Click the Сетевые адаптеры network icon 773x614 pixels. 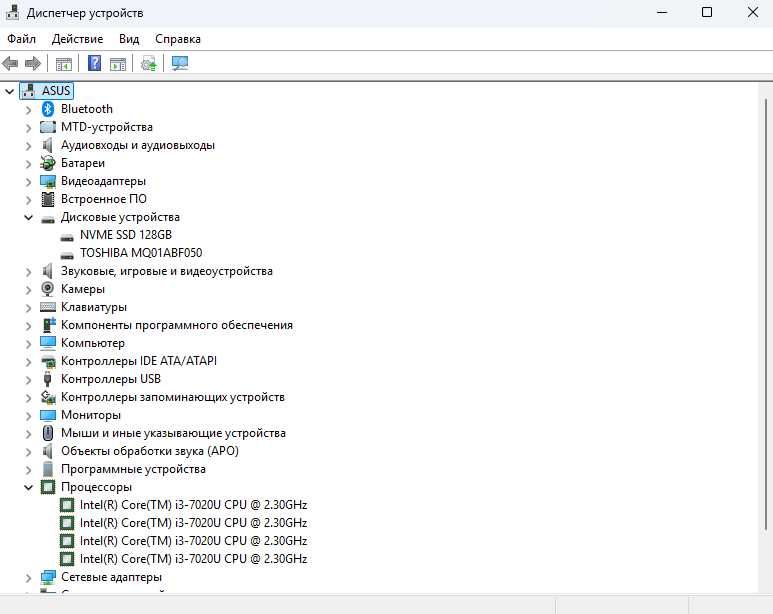(x=48, y=577)
